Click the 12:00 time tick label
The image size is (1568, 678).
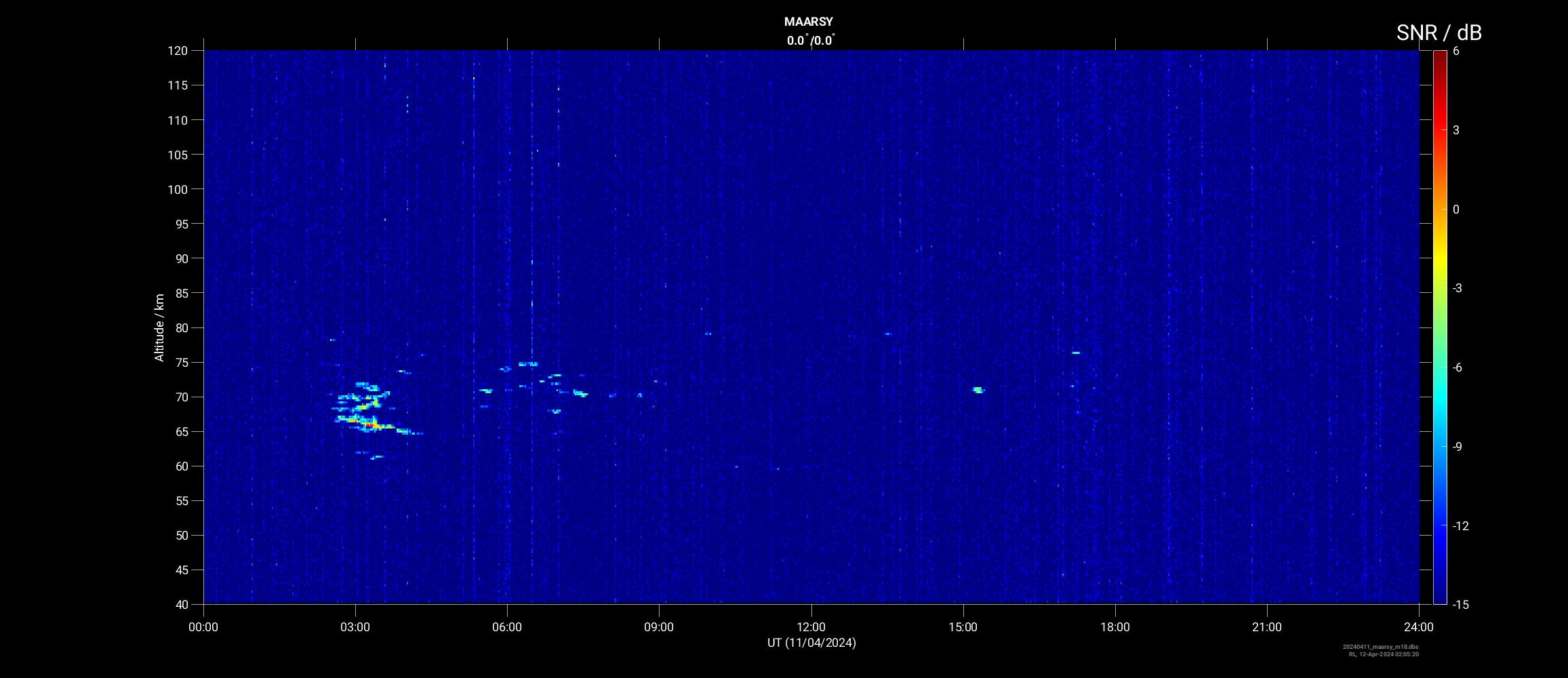(x=811, y=627)
